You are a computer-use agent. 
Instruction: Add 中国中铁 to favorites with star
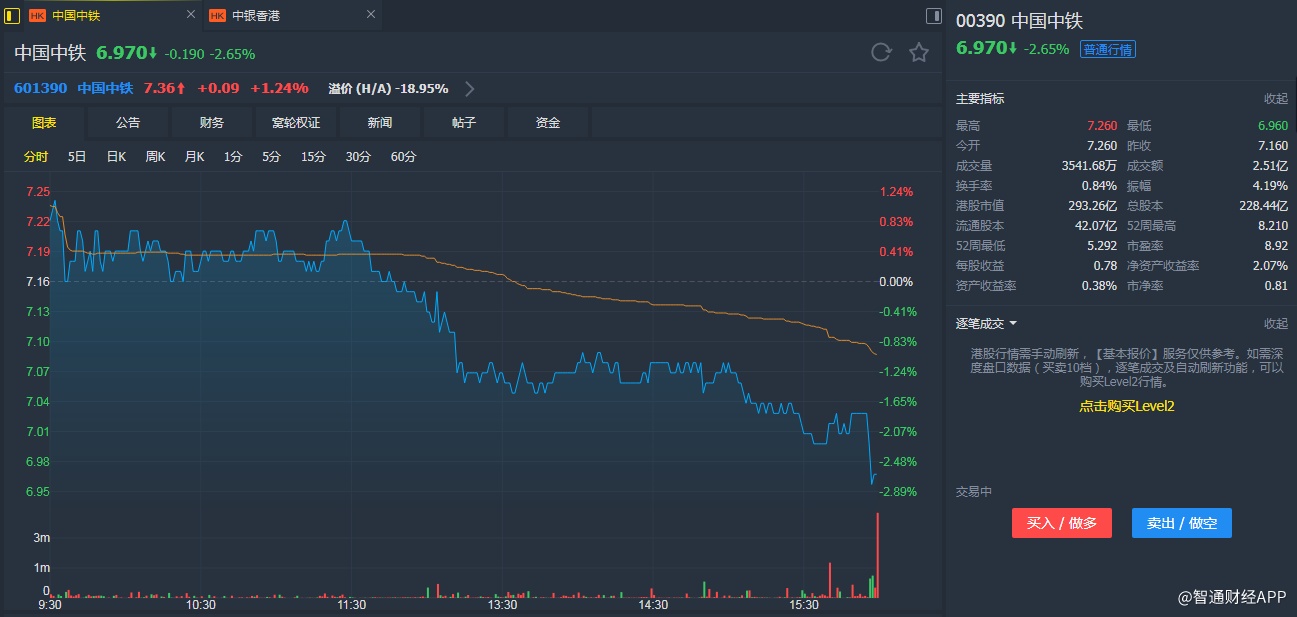click(918, 53)
